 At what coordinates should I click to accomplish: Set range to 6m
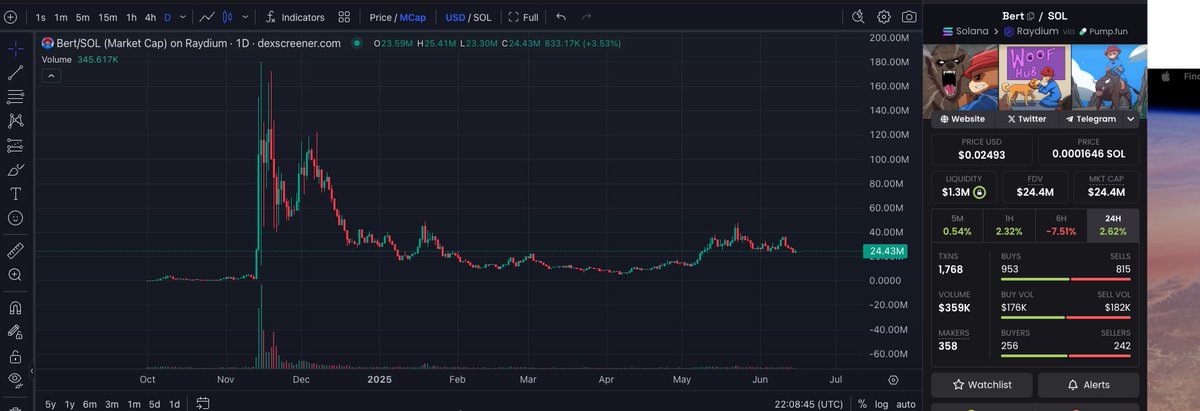[89, 404]
